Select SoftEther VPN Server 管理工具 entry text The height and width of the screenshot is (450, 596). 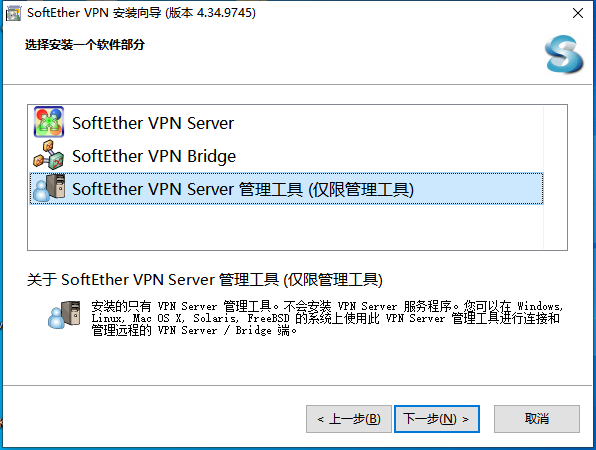[243, 189]
